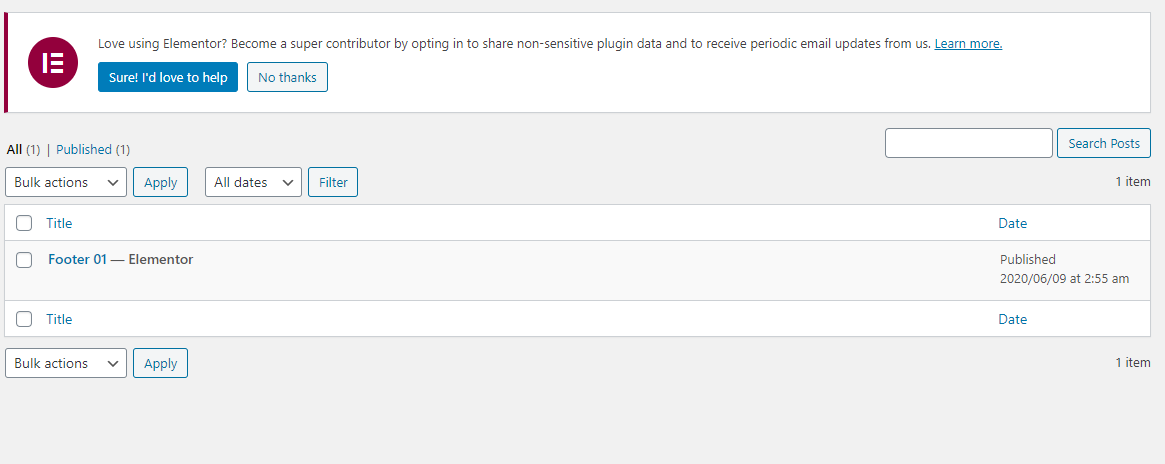
Task: Select the Footer 01 row checkbox
Action: 24,260
